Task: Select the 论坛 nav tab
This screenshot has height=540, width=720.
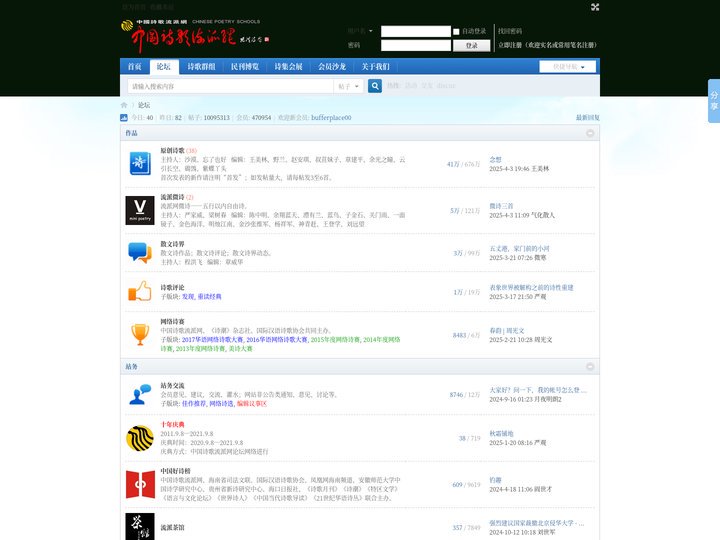Action: (x=163, y=67)
